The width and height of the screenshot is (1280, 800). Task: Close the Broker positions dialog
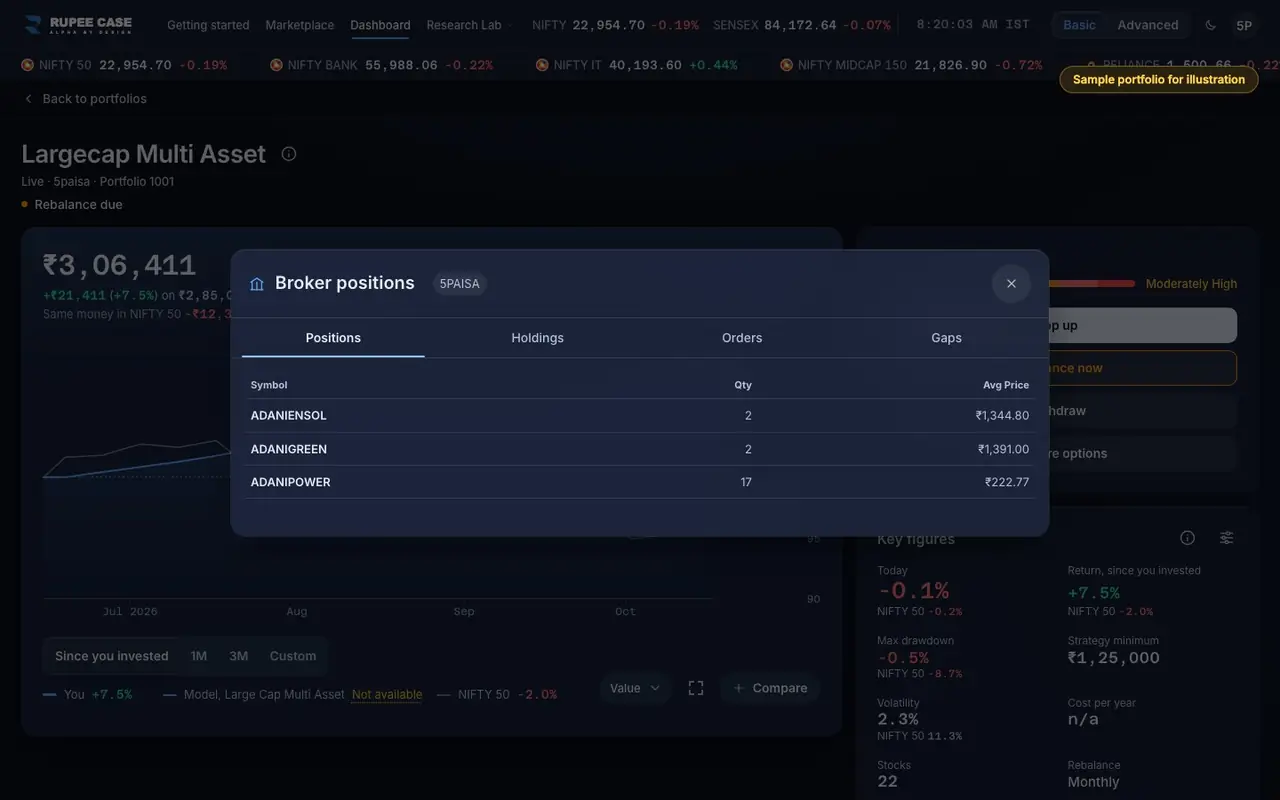[x=1011, y=284]
